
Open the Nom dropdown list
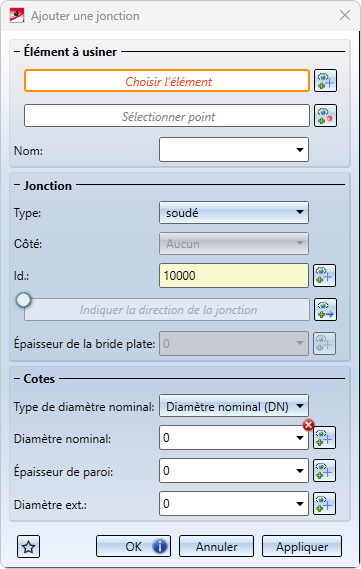[300, 150]
